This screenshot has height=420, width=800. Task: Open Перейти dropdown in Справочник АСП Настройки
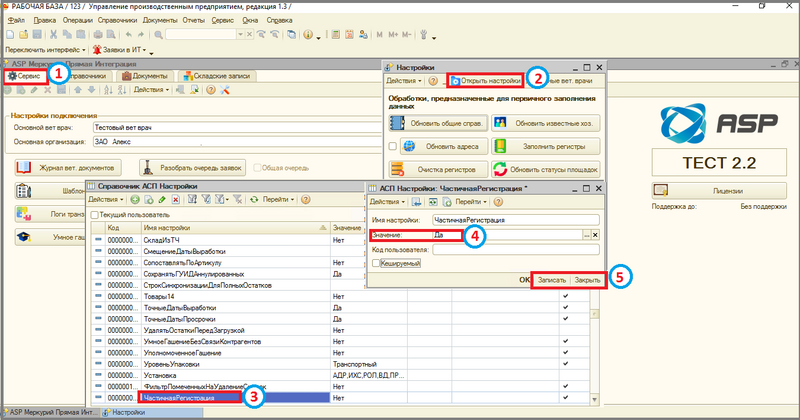[279, 200]
